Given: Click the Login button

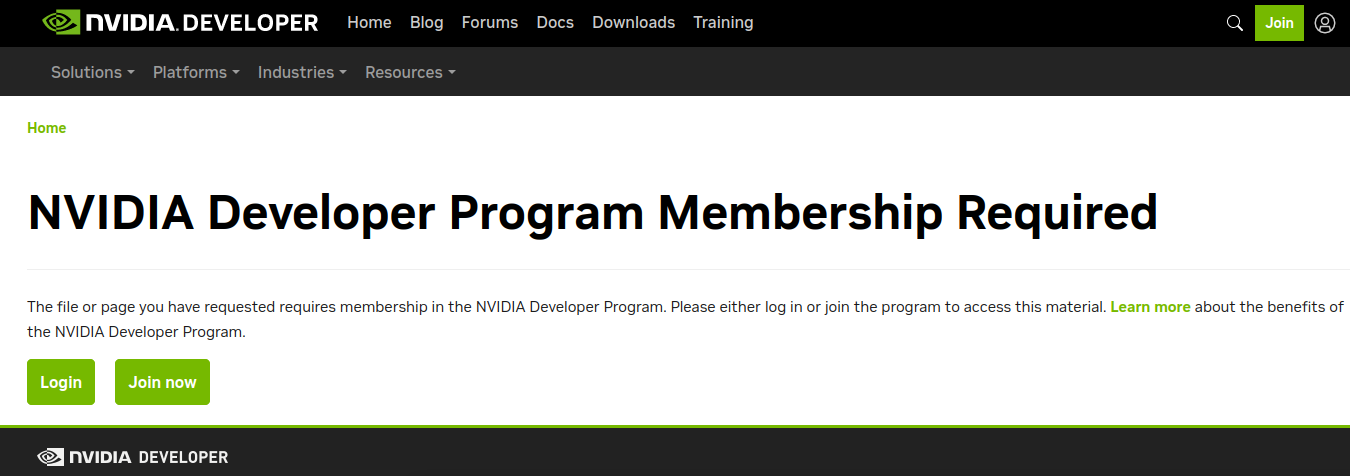Looking at the screenshot, I should coord(61,382).
